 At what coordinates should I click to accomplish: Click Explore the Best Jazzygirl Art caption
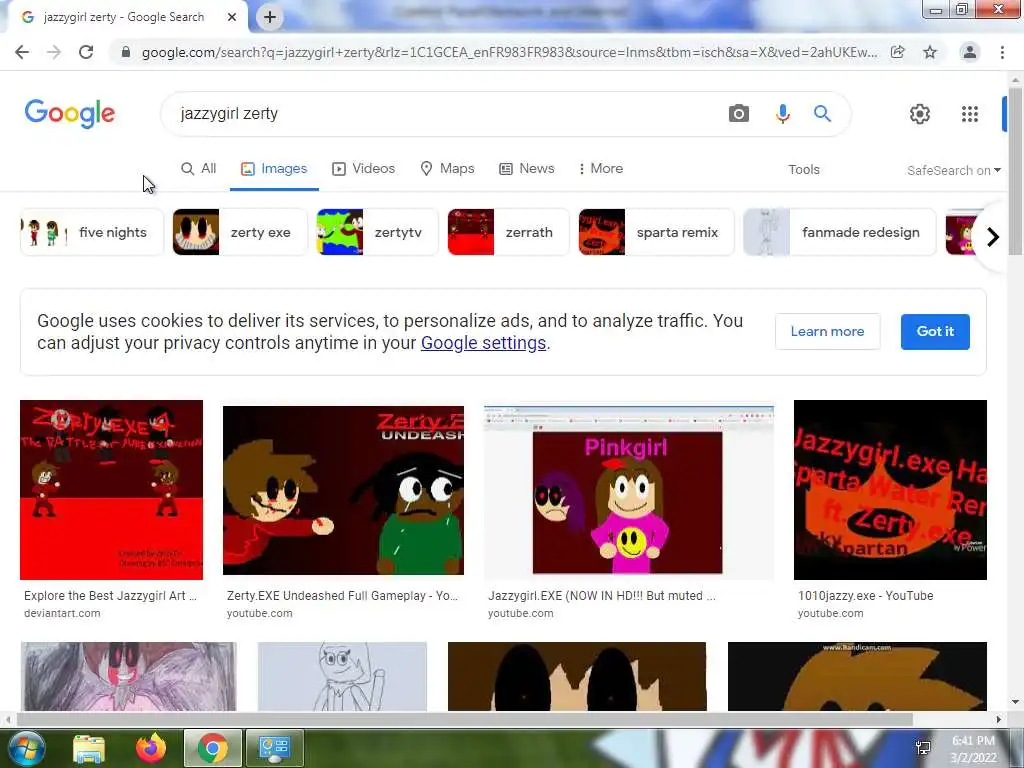coord(110,596)
